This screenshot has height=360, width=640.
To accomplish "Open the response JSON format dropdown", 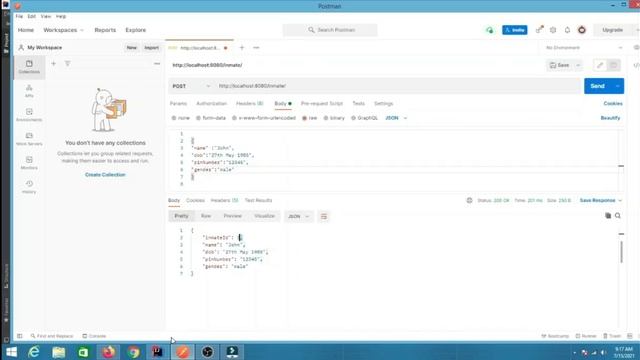I will click(x=299, y=216).
